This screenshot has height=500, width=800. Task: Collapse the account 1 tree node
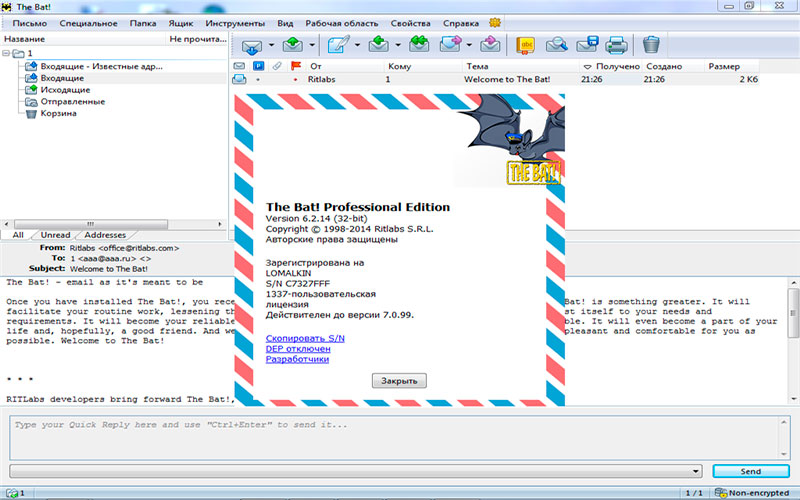[6, 53]
